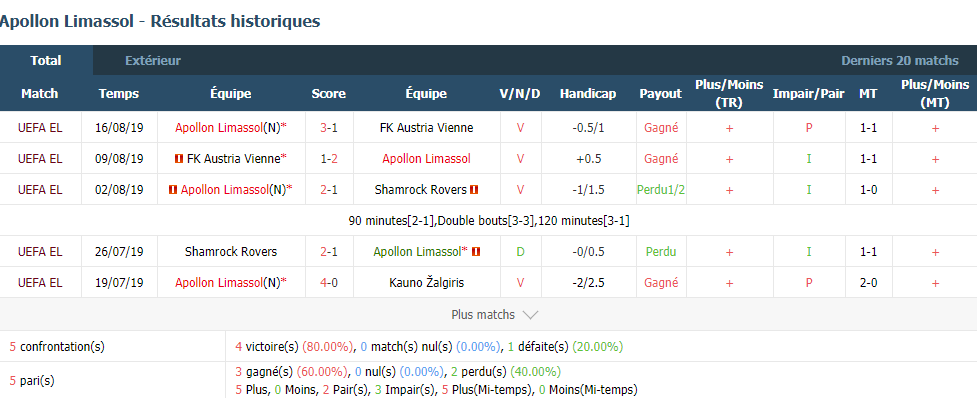Expand Plus matchs chevron arrow

530,315
